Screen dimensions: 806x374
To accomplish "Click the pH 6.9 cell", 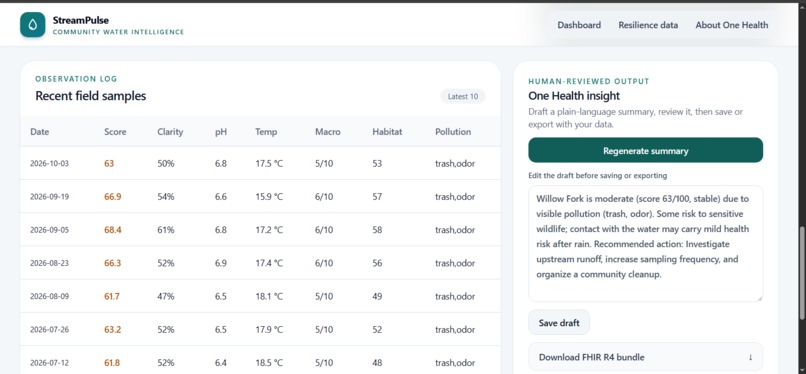I will click(x=221, y=263).
